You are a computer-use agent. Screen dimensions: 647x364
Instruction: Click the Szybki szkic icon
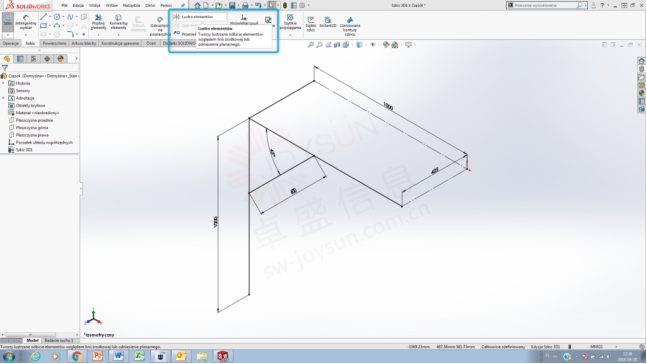[x=311, y=23]
